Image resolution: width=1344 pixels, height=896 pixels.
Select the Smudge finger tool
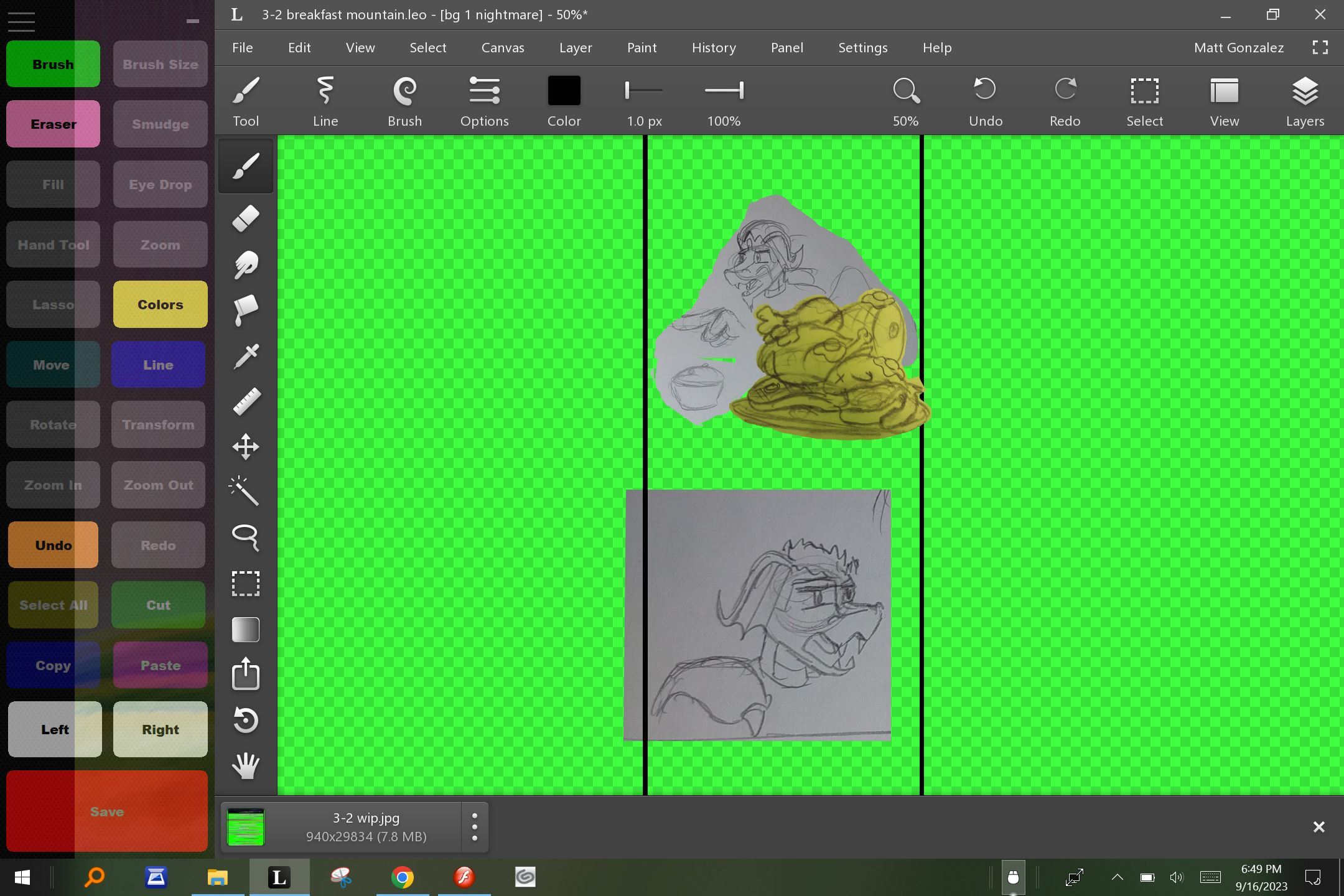[x=245, y=264]
